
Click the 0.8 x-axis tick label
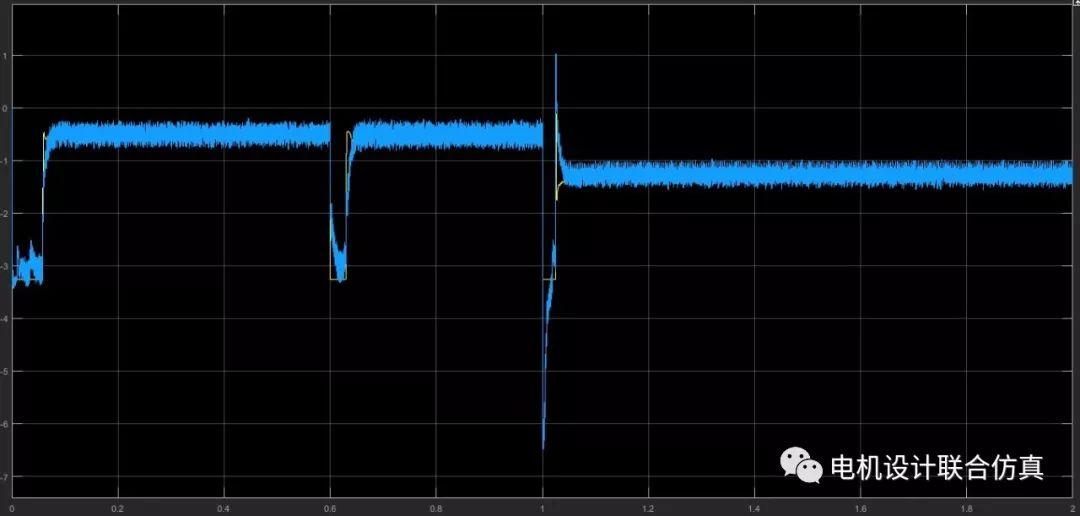436,507
